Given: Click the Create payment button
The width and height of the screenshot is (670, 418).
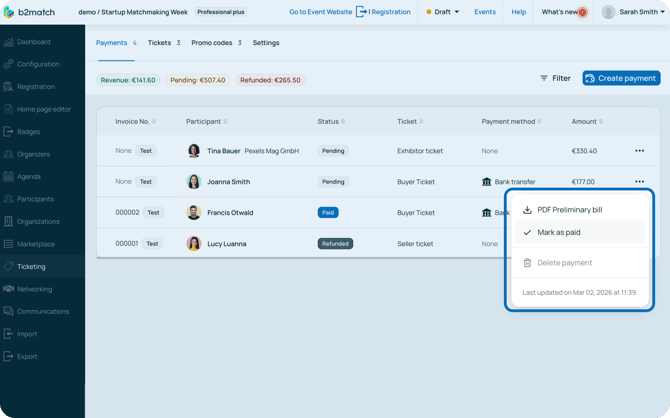Looking at the screenshot, I should (x=621, y=78).
